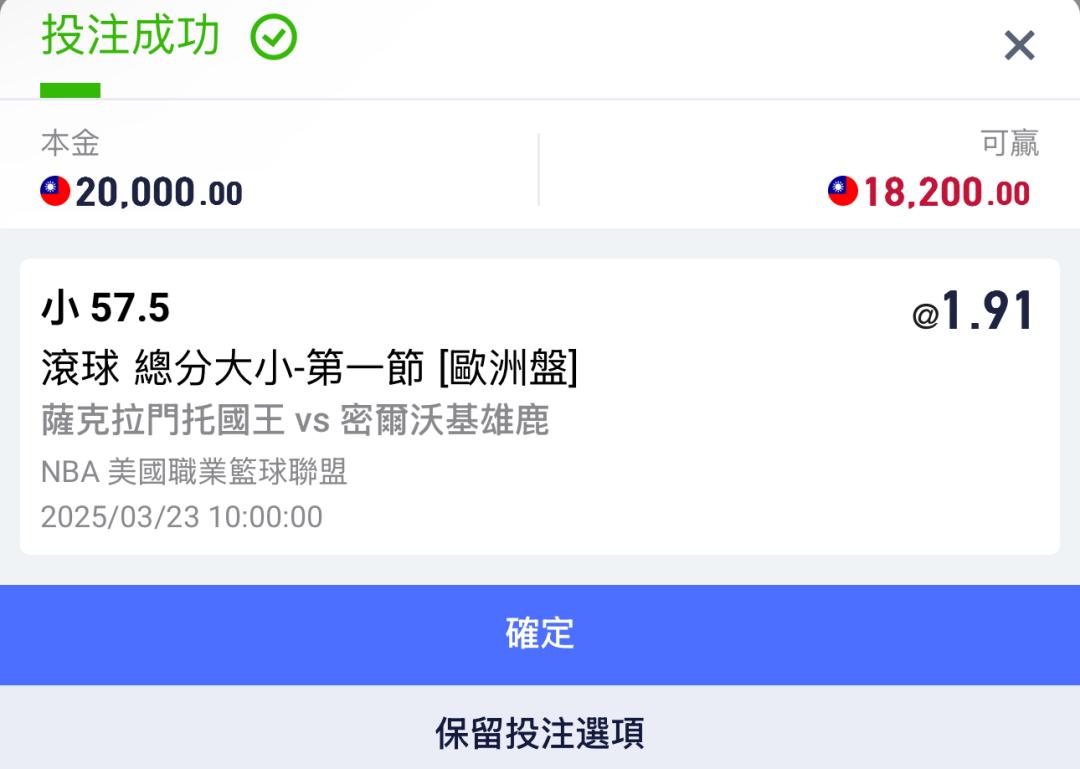This screenshot has height=769, width=1080.
Task: Click the 可贏 label
Action: (1010, 143)
